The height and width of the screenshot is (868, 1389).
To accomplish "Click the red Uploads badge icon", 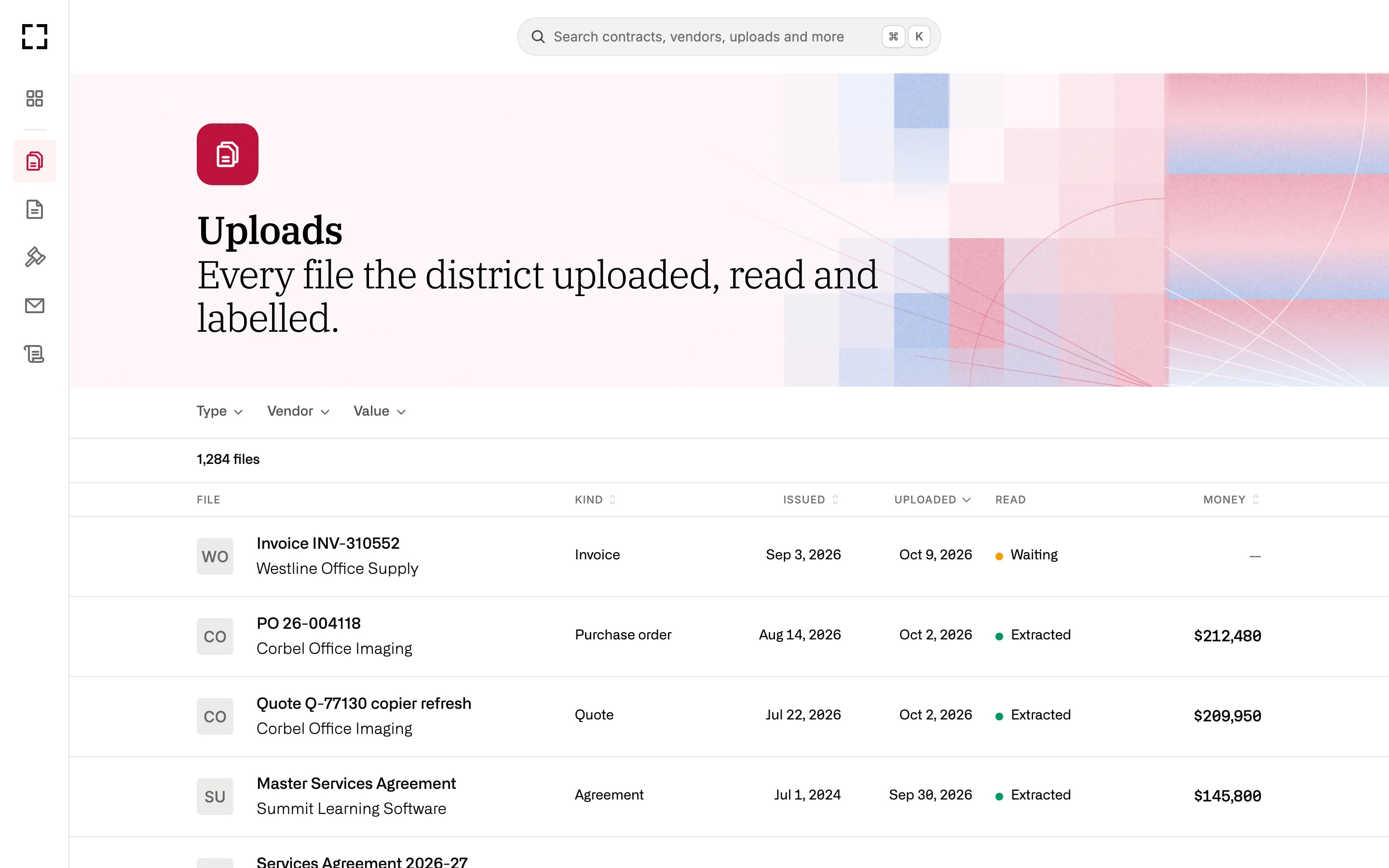I will pos(227,154).
